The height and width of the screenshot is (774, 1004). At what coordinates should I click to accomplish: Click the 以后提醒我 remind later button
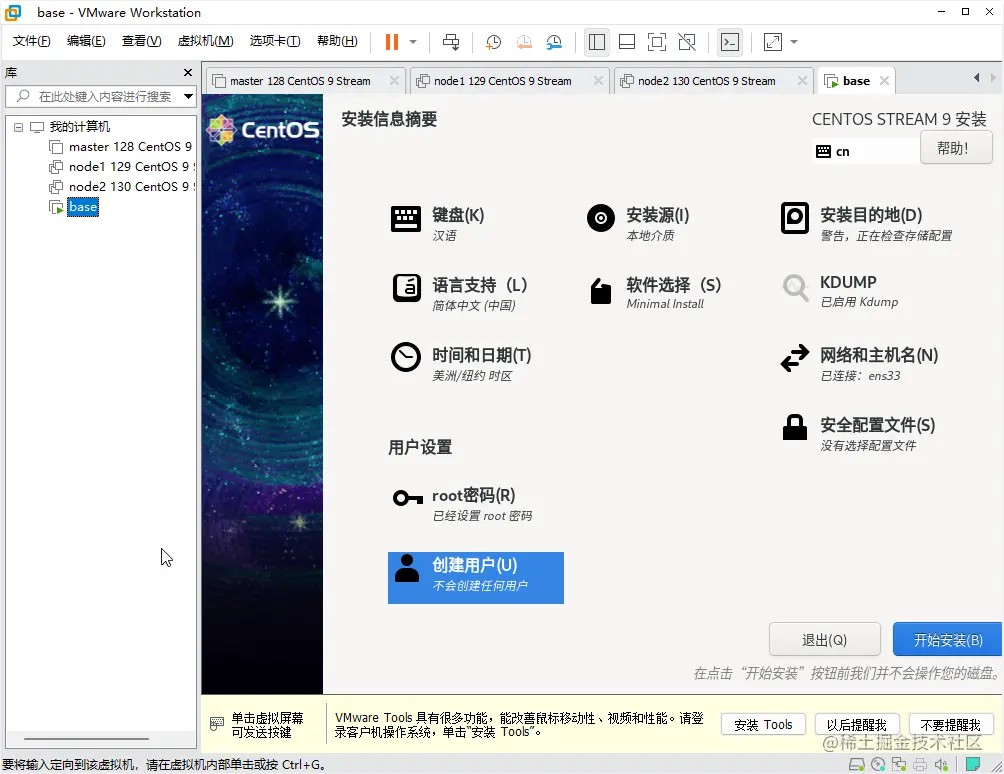(x=857, y=725)
